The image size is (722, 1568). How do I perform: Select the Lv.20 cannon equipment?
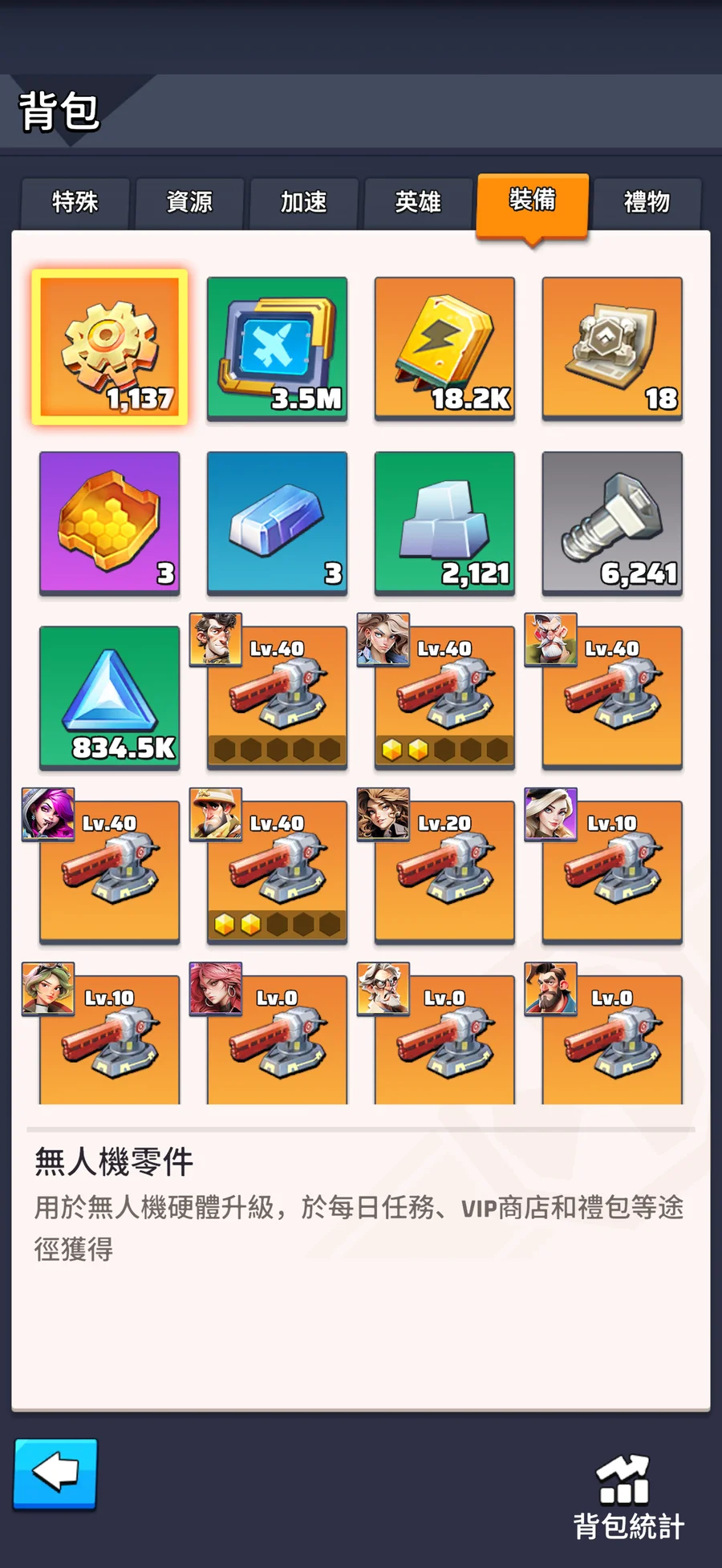point(444,872)
